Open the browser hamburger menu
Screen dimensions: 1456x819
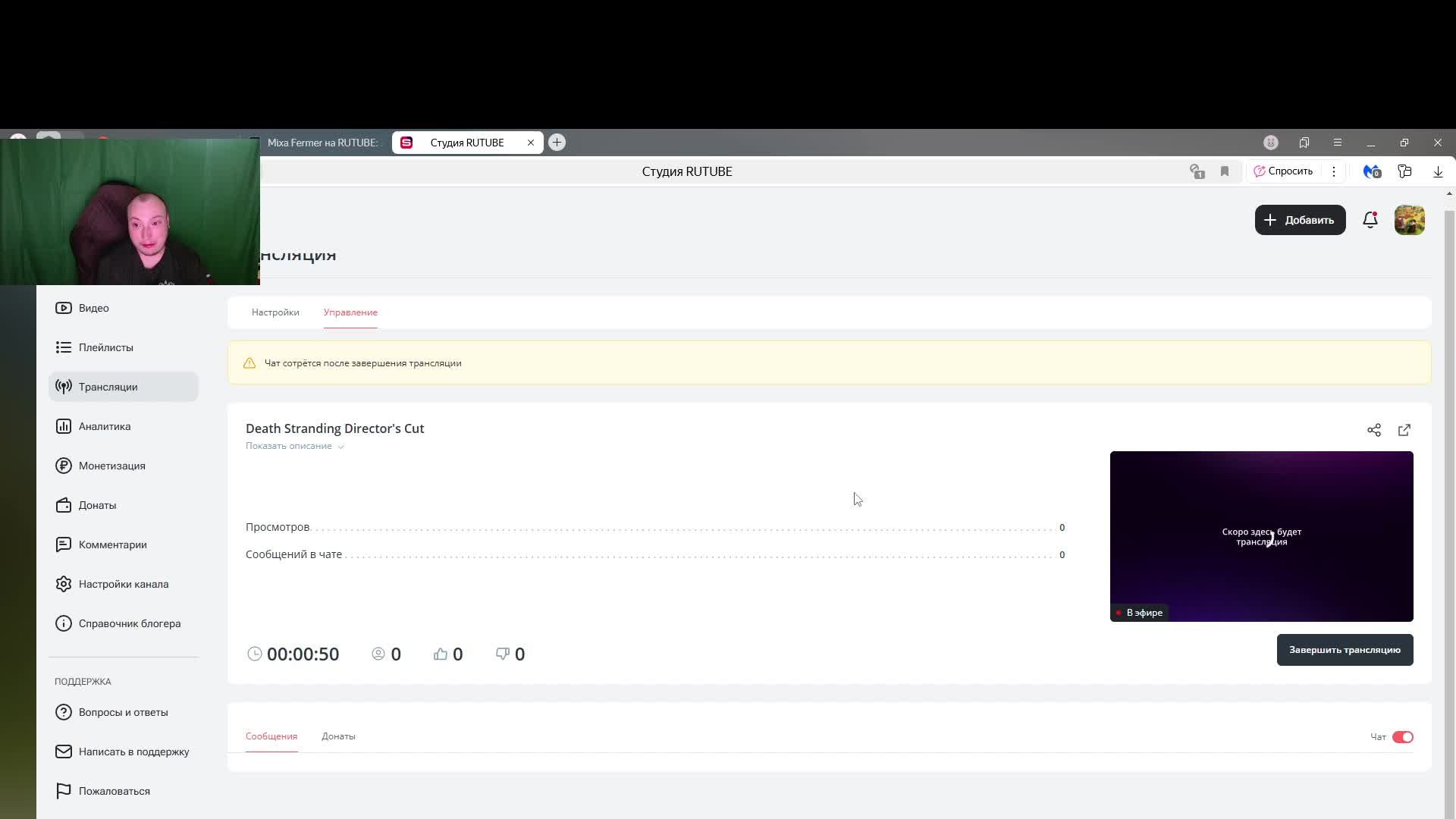pyautogui.click(x=1337, y=143)
